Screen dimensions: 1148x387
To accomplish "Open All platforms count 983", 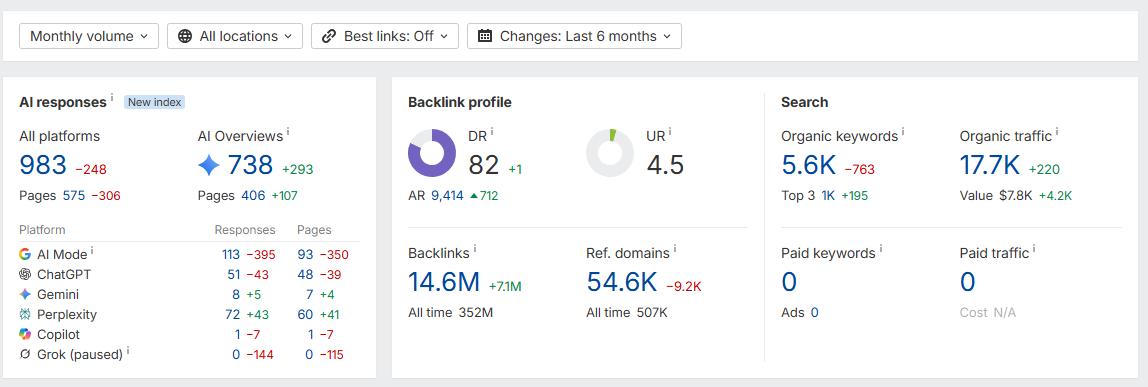I will pyautogui.click(x=43, y=165).
